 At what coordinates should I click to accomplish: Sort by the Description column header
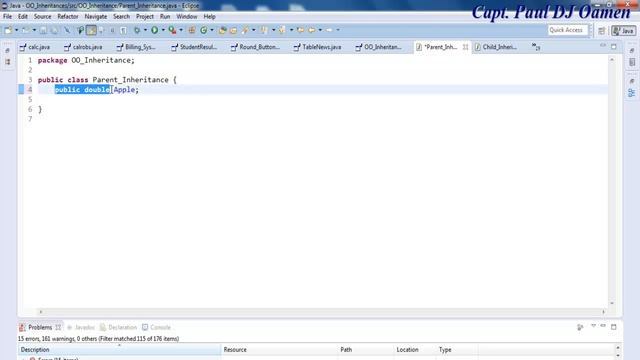119,350
